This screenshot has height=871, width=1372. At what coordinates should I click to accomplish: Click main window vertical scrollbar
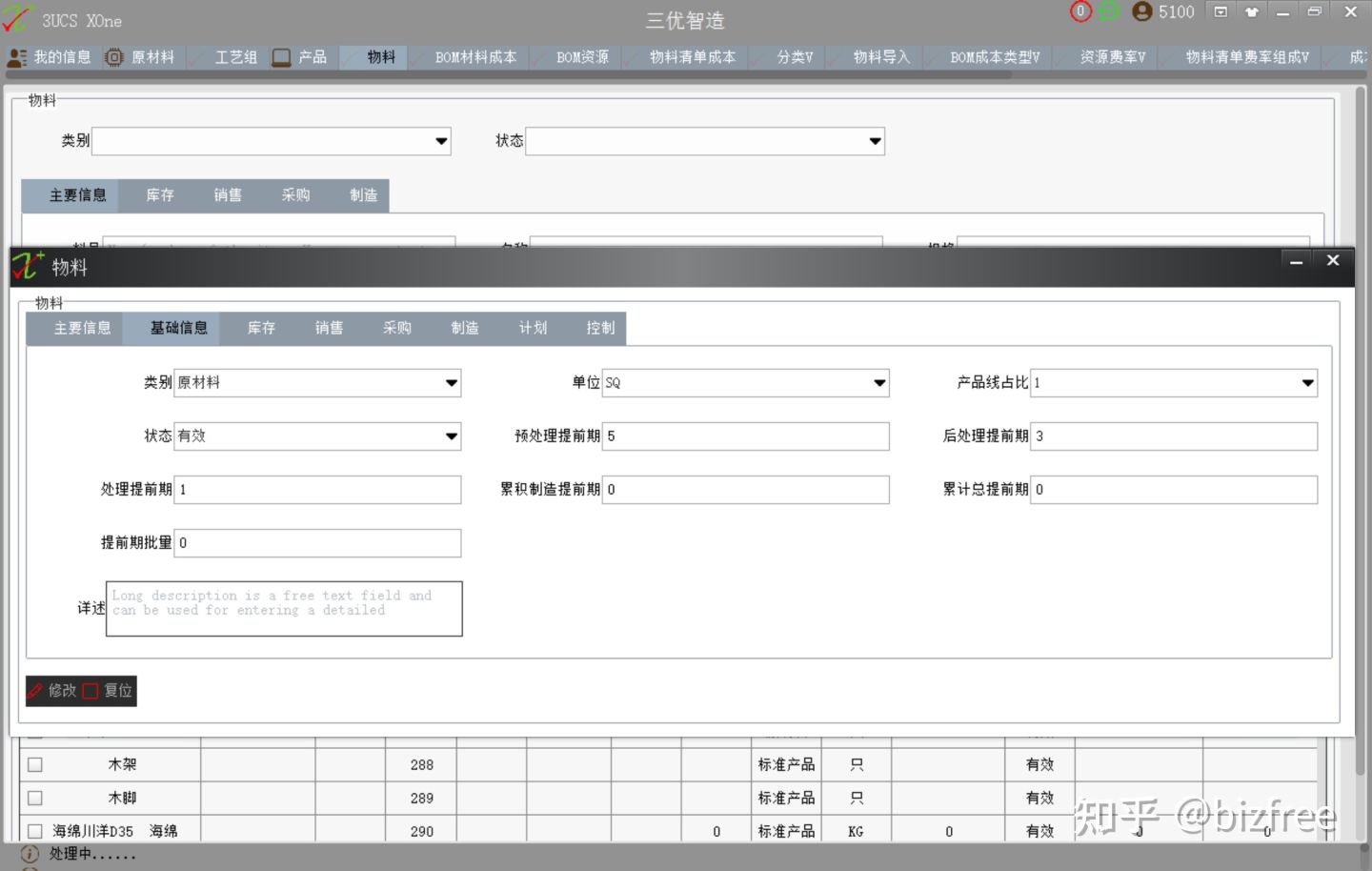[x=1361, y=429]
